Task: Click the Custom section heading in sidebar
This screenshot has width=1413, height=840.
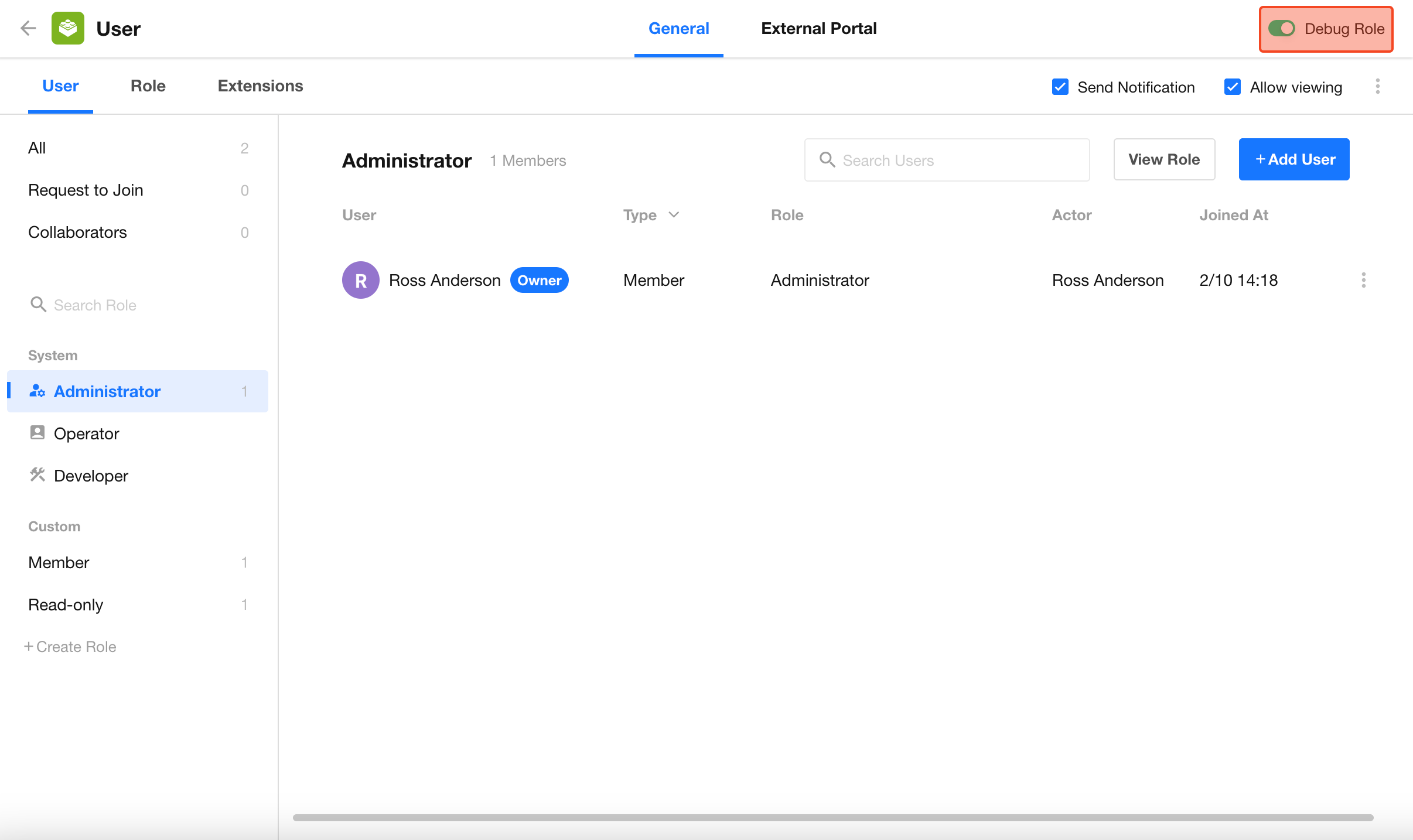Action: click(54, 527)
